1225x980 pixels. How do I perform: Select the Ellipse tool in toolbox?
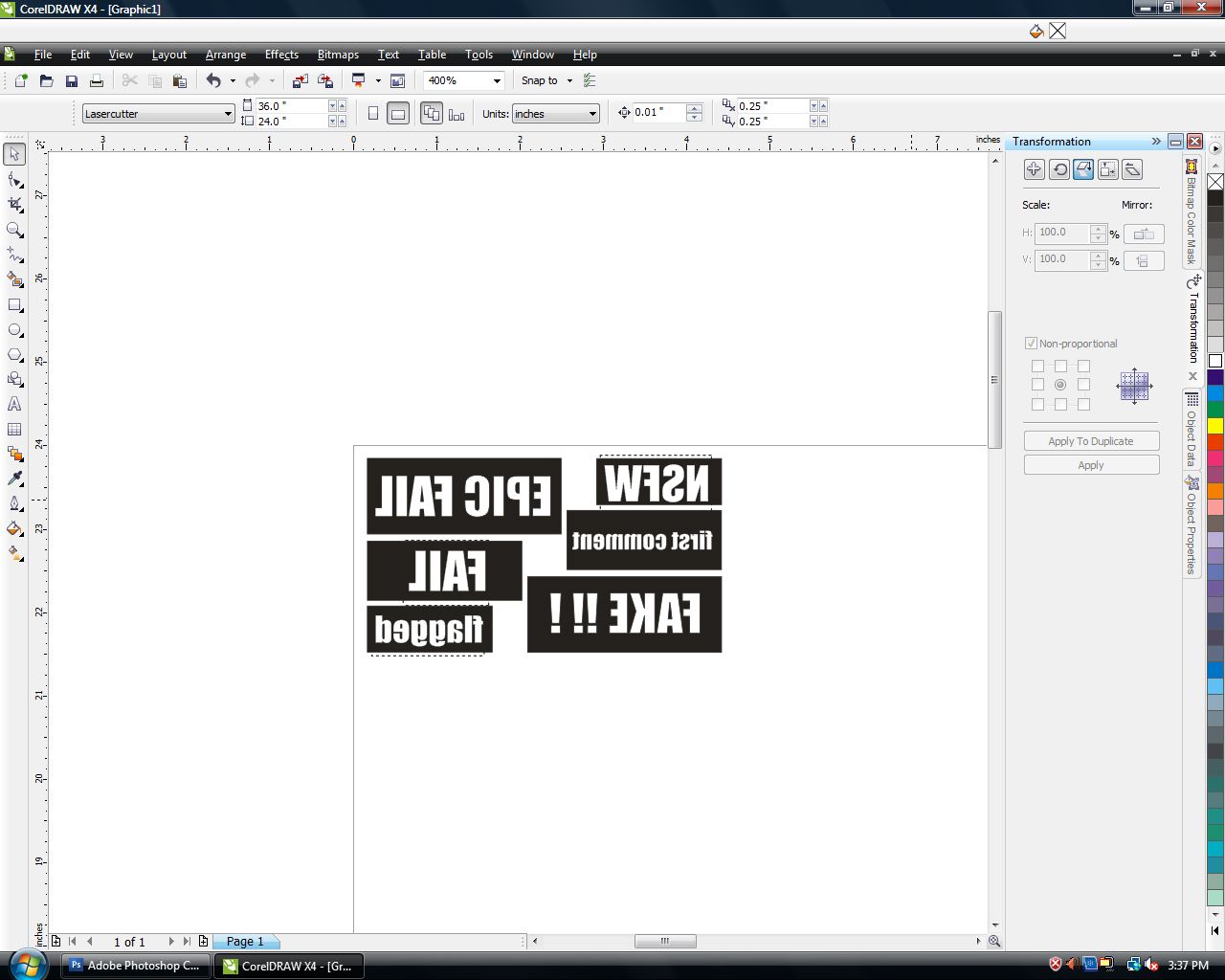pyautogui.click(x=15, y=329)
